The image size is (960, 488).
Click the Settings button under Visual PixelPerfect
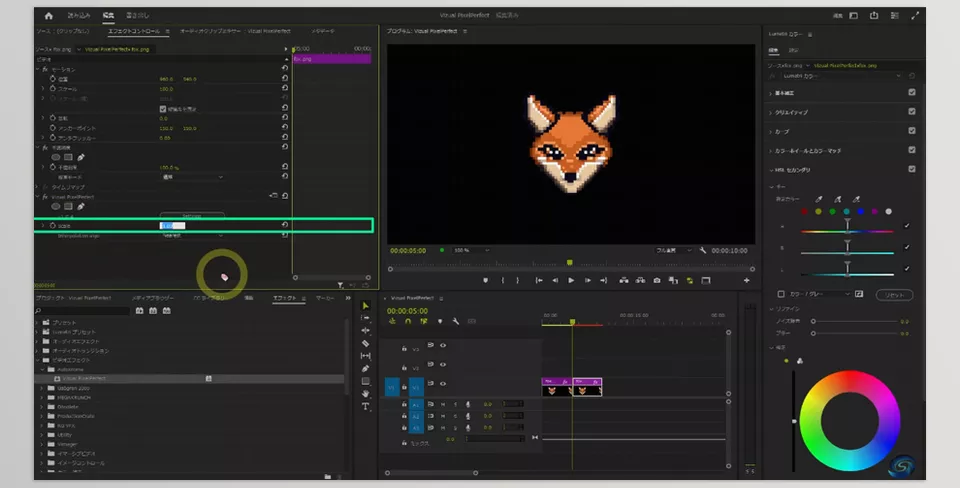click(x=192, y=216)
